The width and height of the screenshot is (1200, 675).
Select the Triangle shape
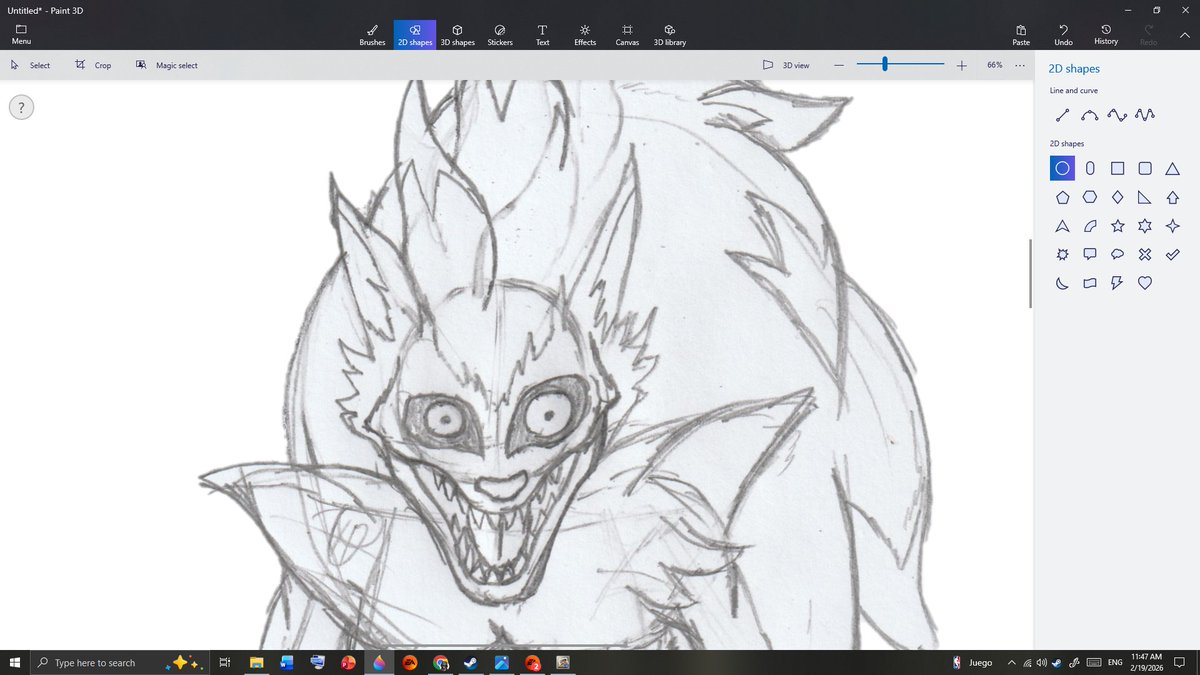click(x=1173, y=169)
